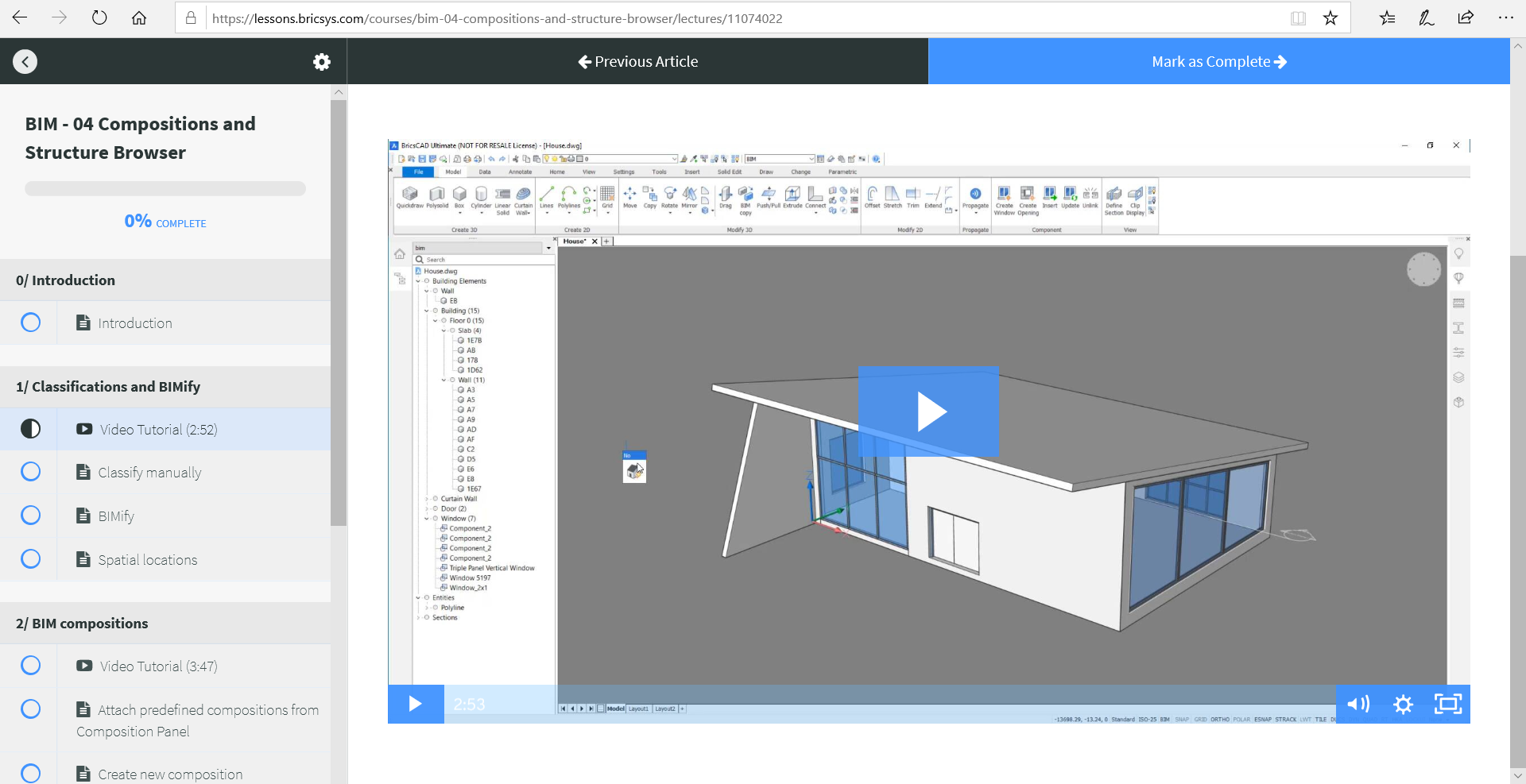The image size is (1526, 784).
Task: Open browser settings and more menu
Action: (x=1505, y=17)
